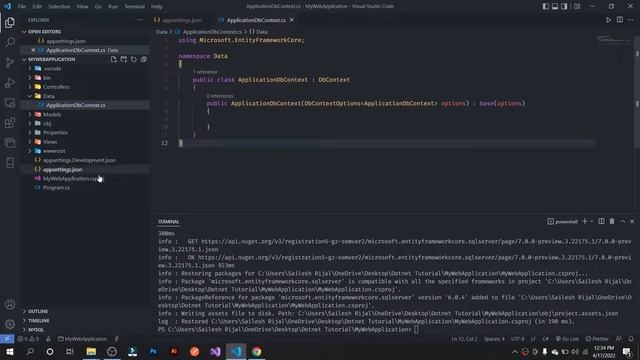Click Prettier in status bar
This screenshot has width=640, height=360.
click(597, 339)
